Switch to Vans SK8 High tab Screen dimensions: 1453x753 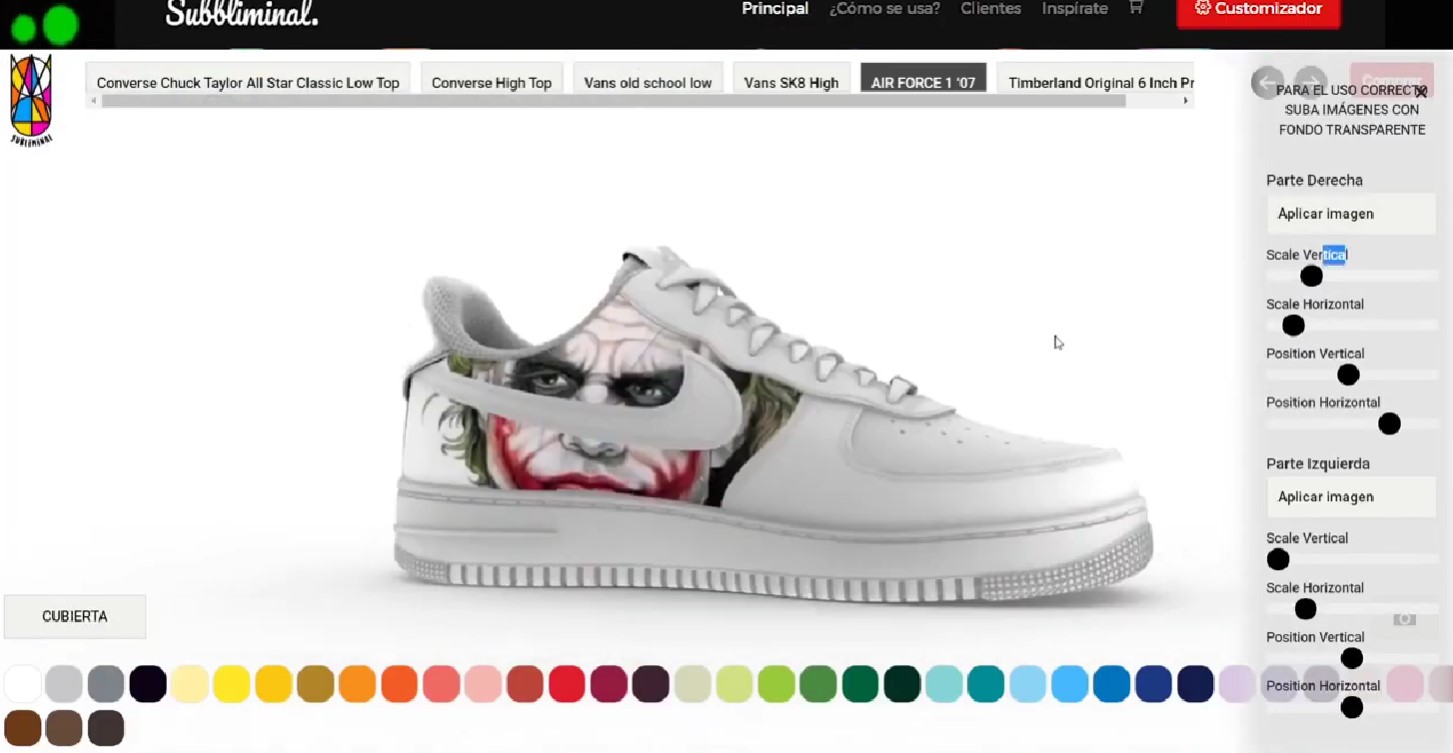tap(791, 83)
